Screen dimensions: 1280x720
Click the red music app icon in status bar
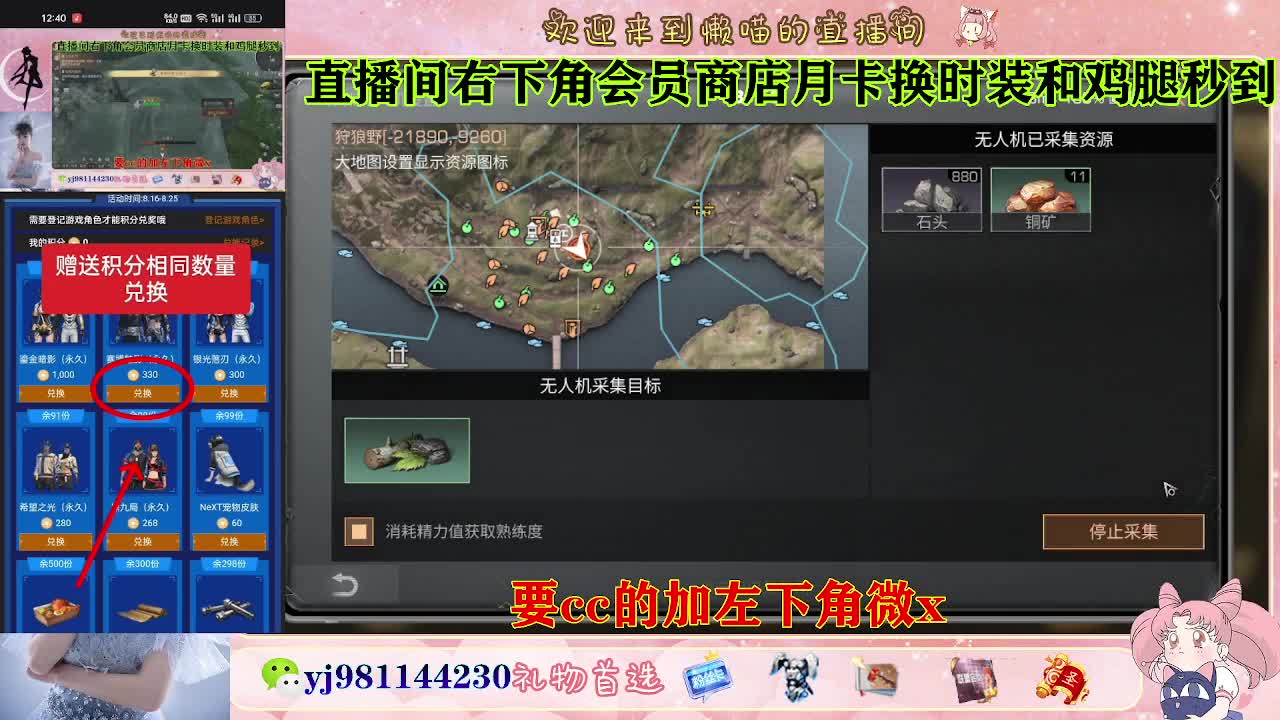tap(77, 18)
